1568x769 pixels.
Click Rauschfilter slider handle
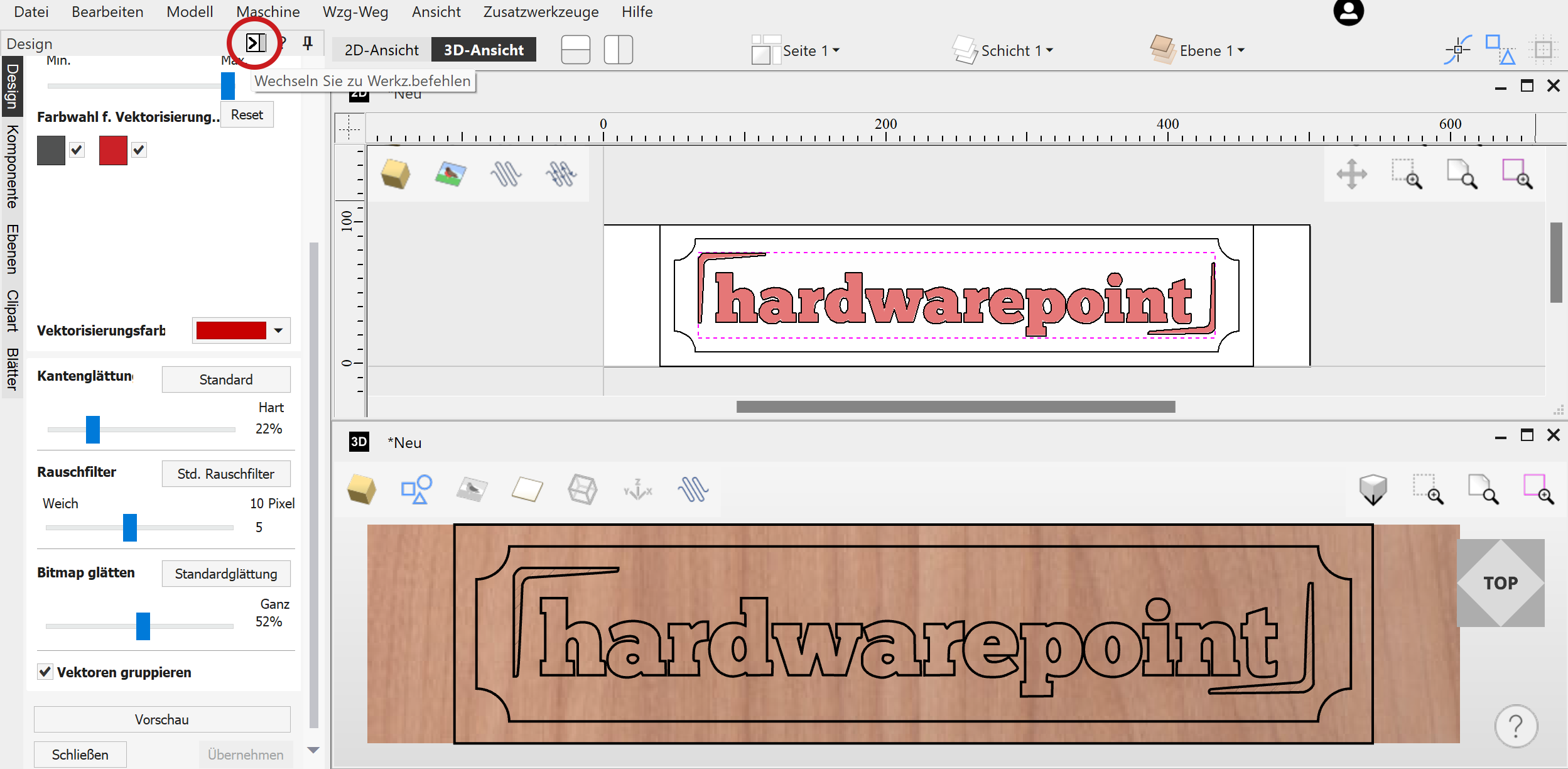click(130, 528)
